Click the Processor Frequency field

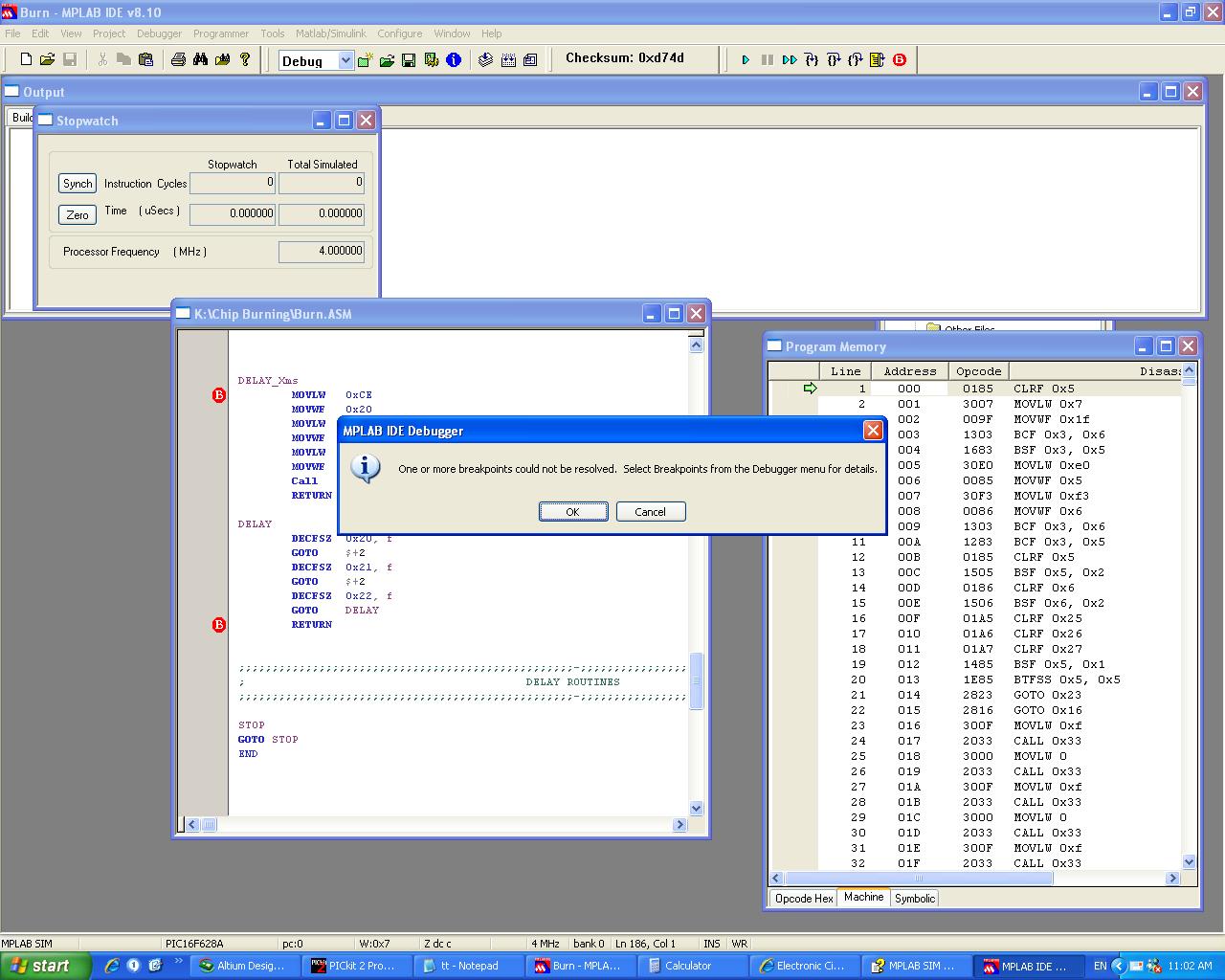pos(322,252)
